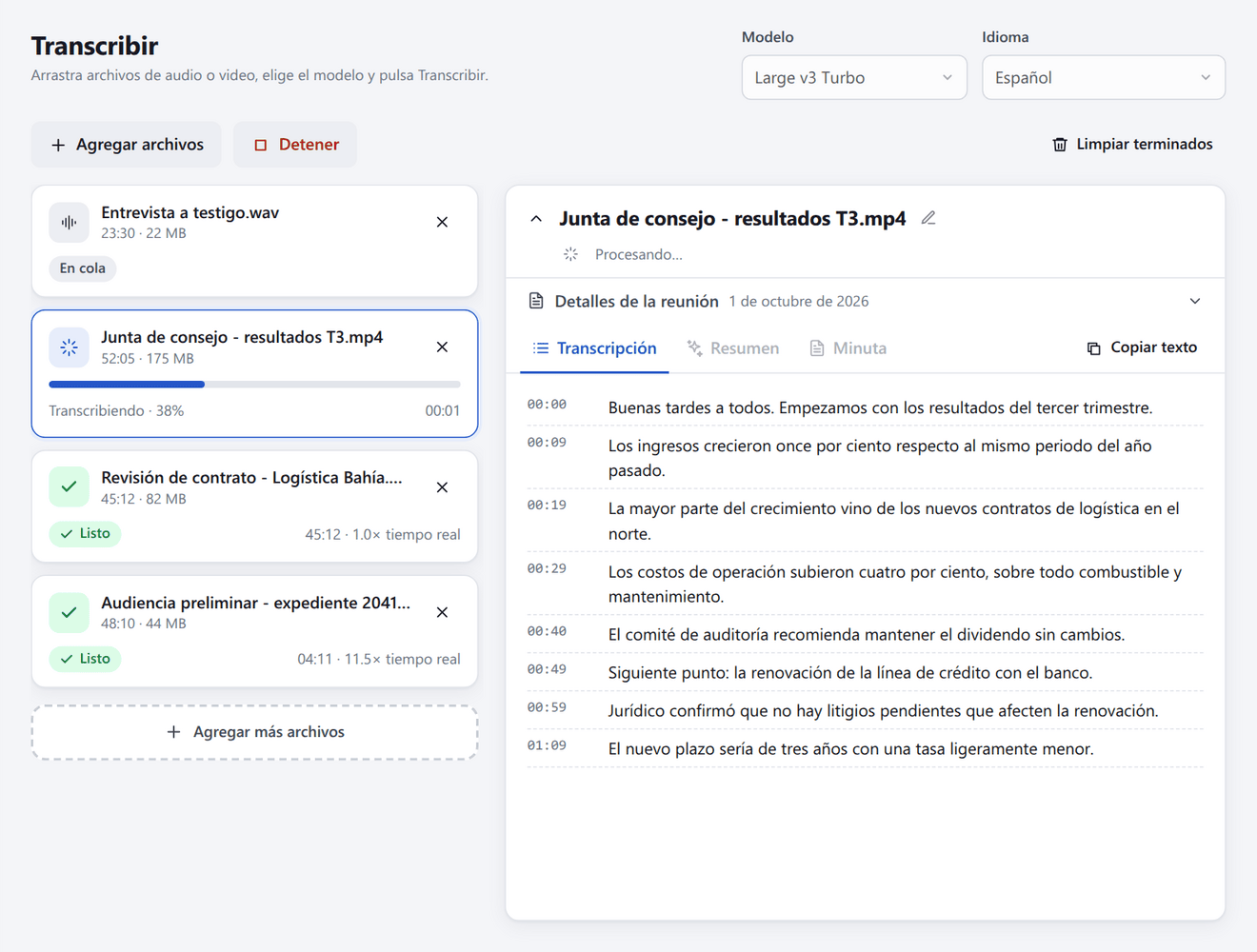Switch to the Minuta tab
Image resolution: width=1257 pixels, height=952 pixels.
[848, 348]
